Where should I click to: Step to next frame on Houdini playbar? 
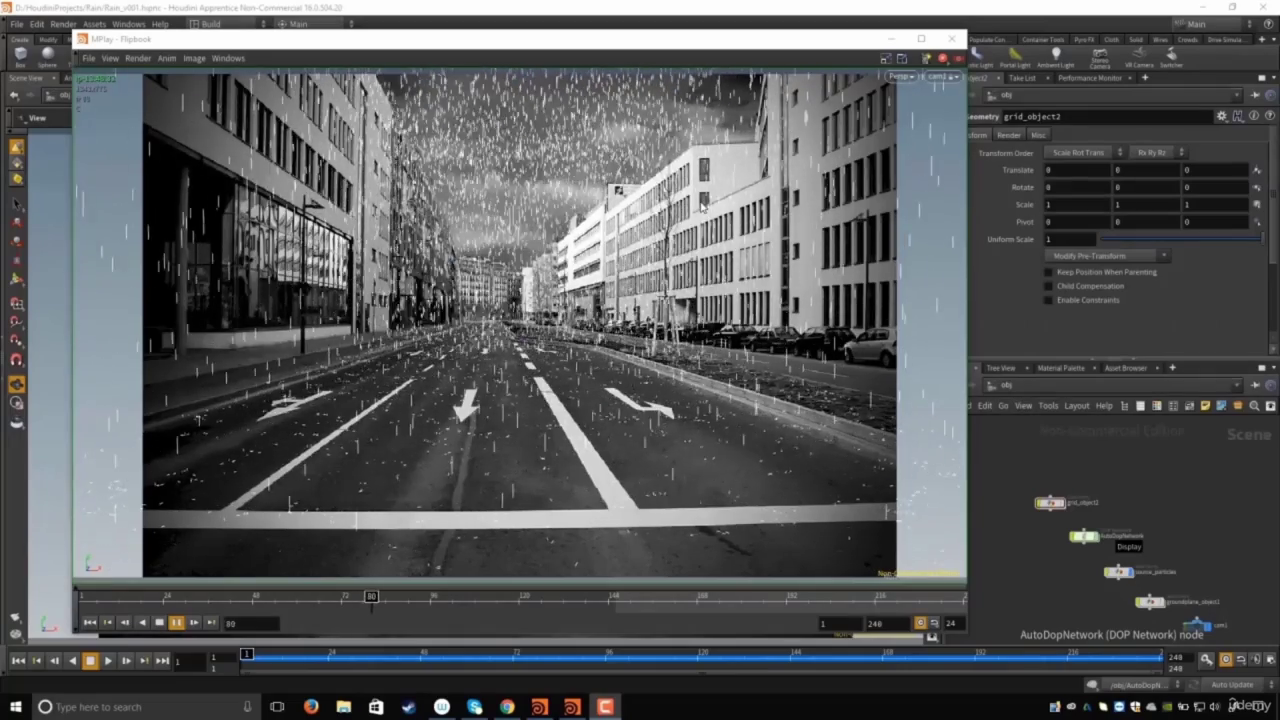(x=126, y=660)
